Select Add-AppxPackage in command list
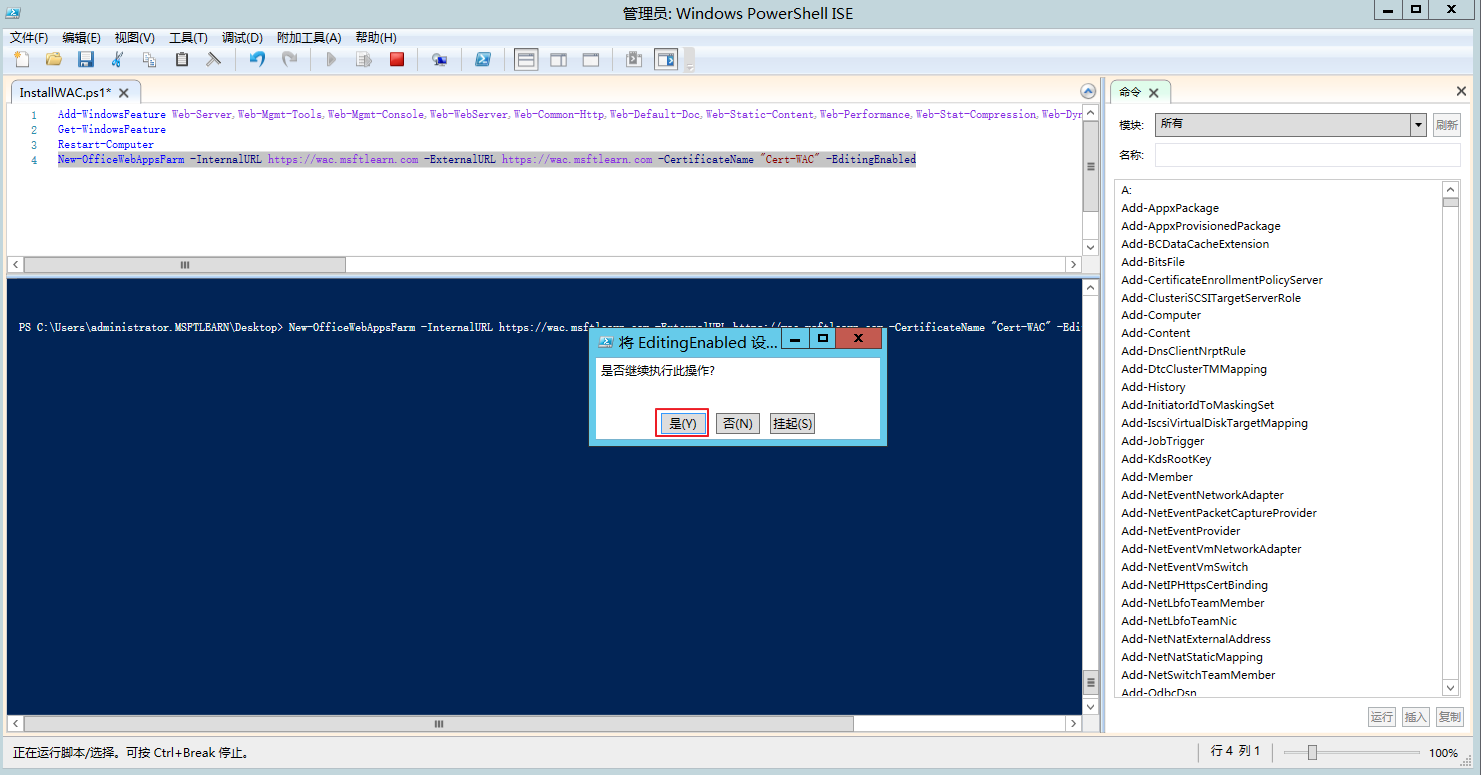The width and height of the screenshot is (1481, 775). point(1170,208)
